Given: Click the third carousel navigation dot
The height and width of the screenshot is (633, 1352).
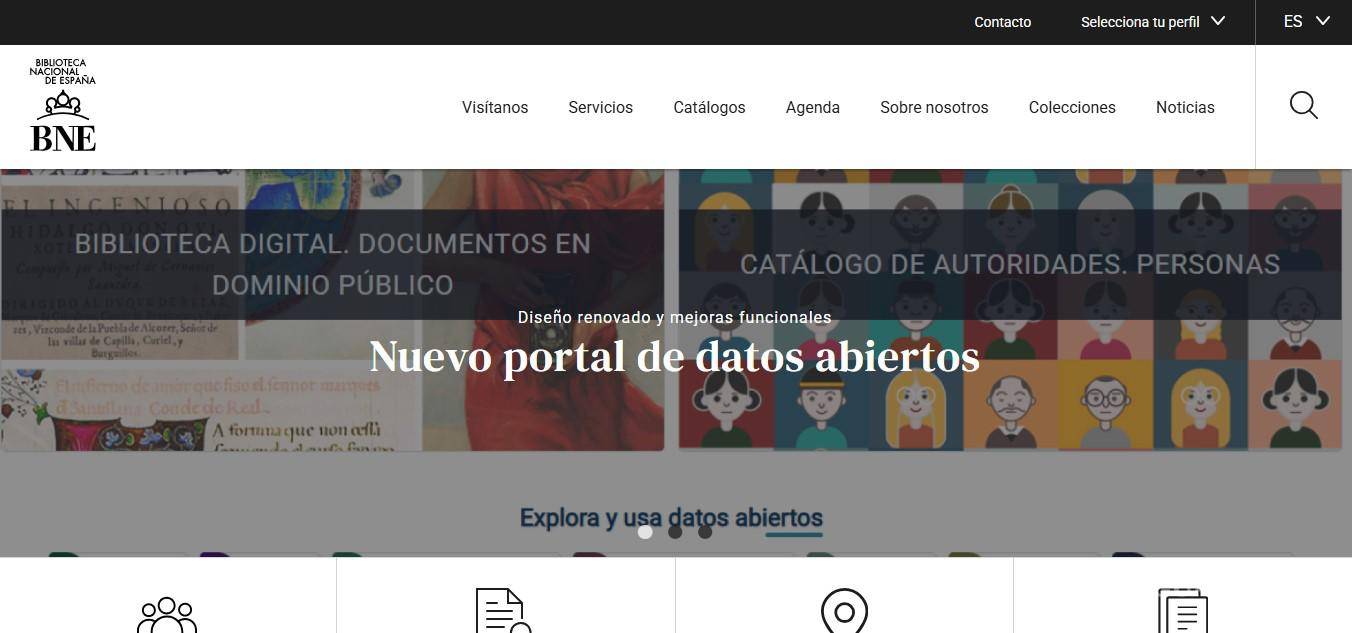Looking at the screenshot, I should [705, 532].
